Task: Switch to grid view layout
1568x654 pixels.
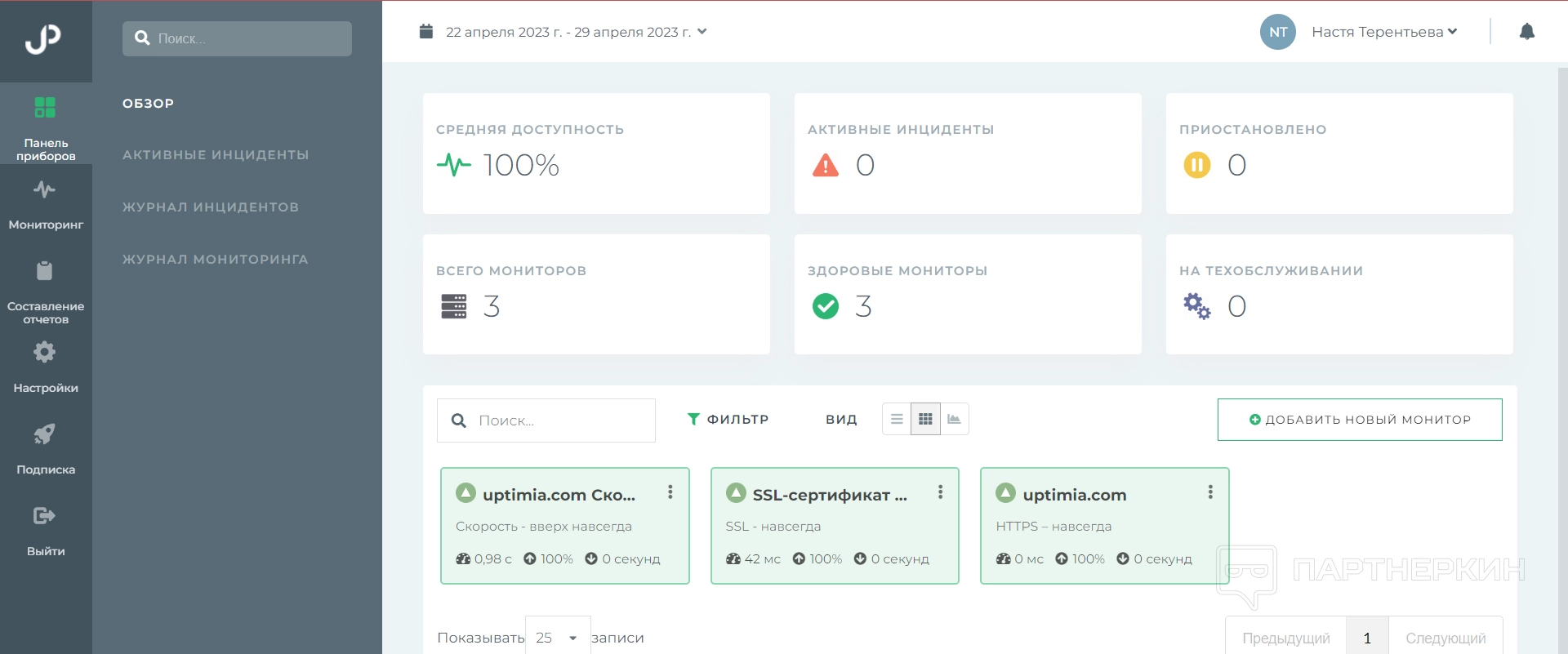Action: 925,419
